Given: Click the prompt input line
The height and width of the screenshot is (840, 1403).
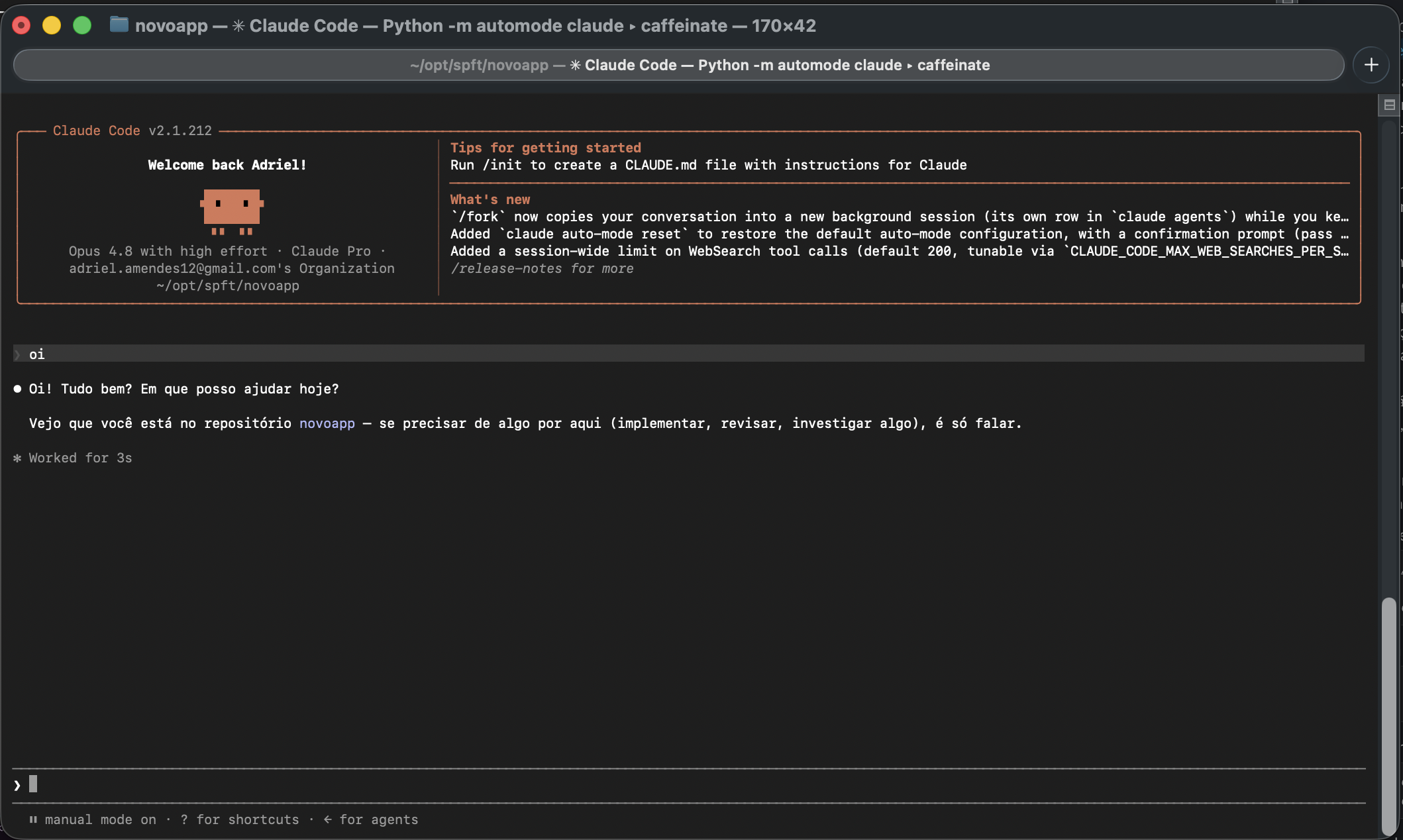Looking at the screenshot, I should point(689,785).
